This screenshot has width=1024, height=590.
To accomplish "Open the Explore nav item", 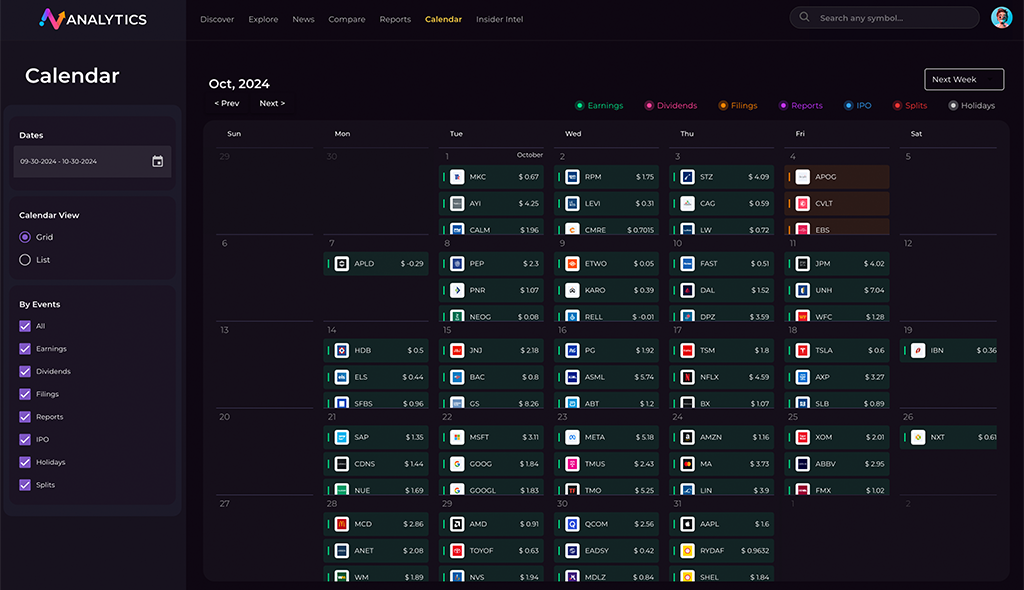I will click(263, 19).
